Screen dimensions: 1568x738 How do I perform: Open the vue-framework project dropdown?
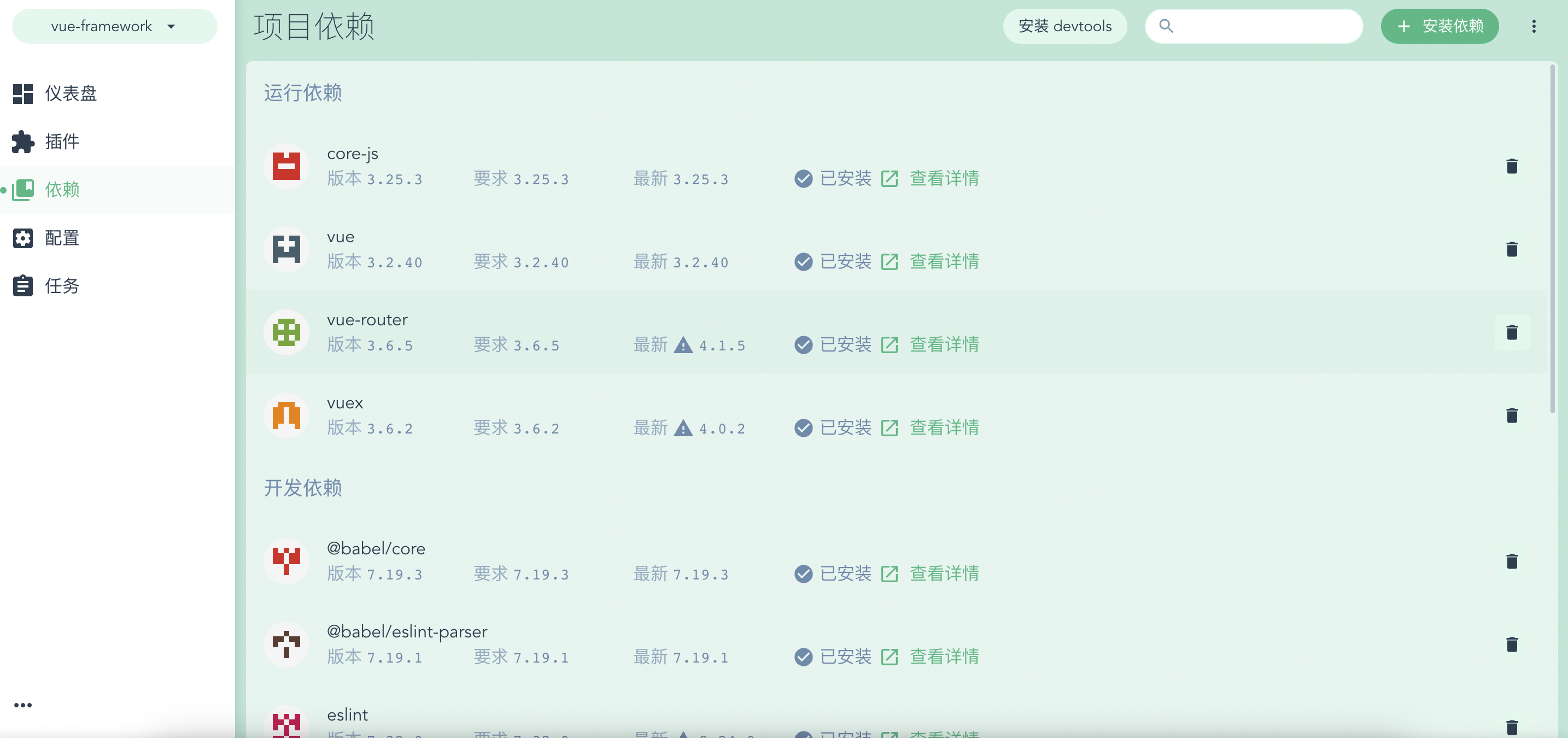[114, 26]
